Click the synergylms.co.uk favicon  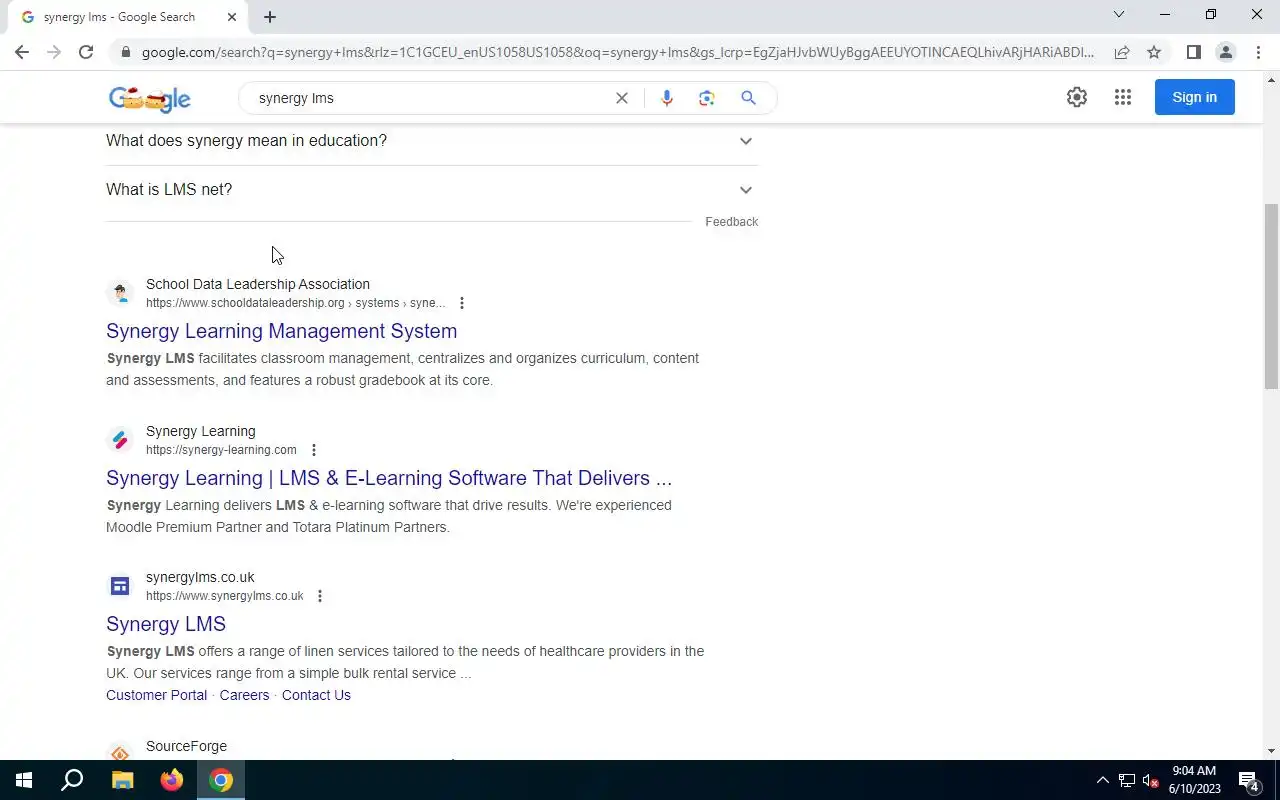[120, 586]
